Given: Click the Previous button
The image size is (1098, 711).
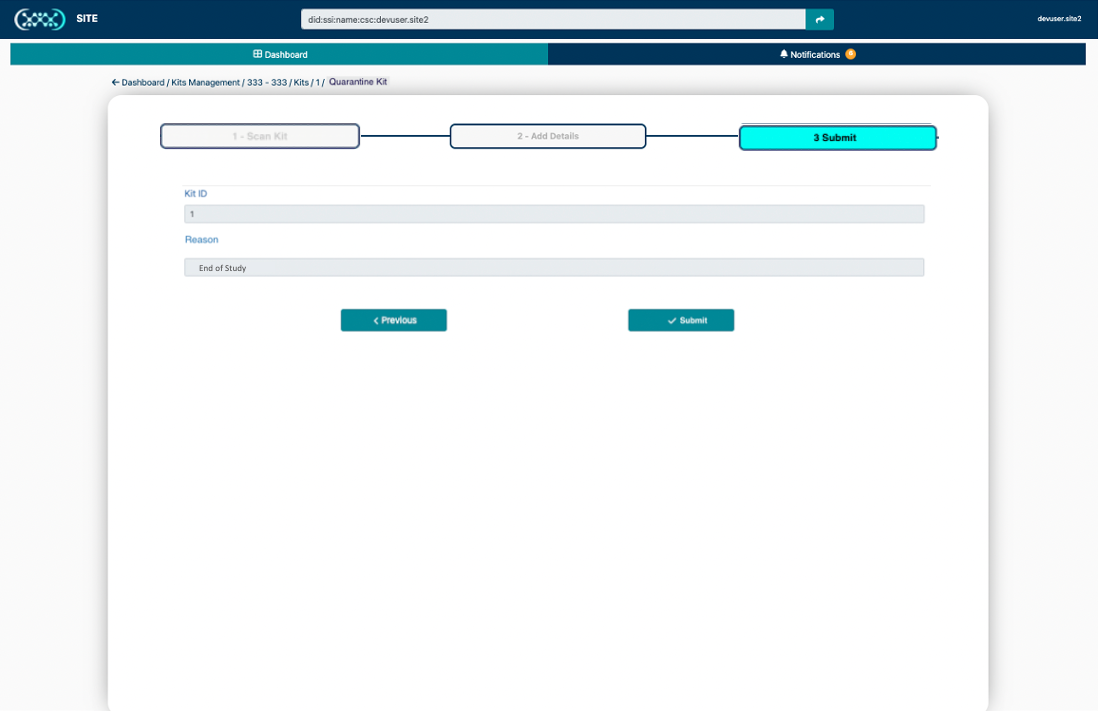Looking at the screenshot, I should 394,320.
